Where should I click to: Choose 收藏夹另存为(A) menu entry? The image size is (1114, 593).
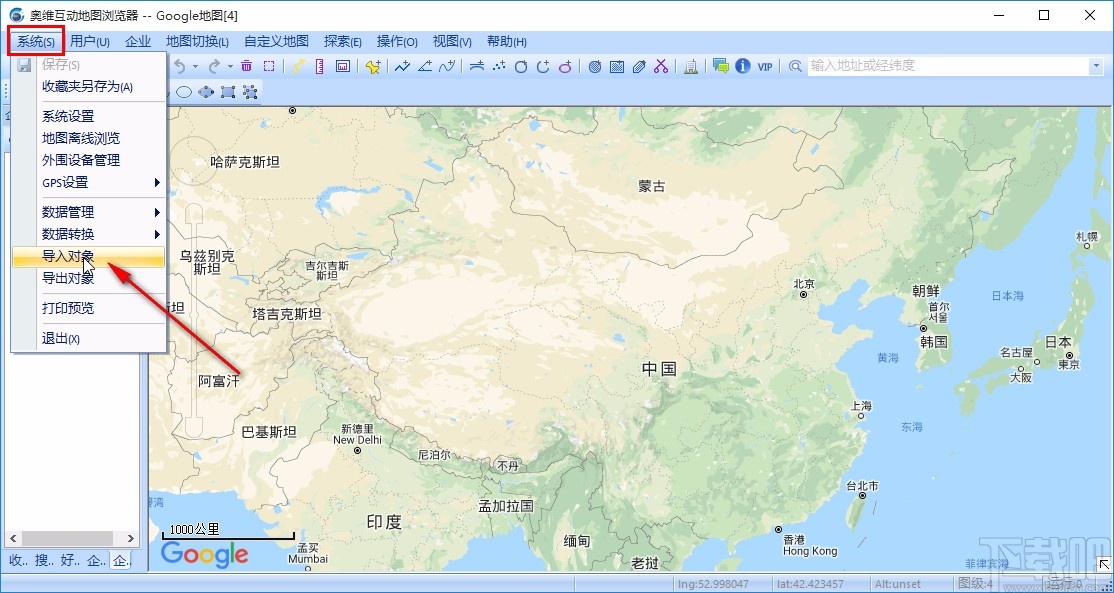point(89,87)
